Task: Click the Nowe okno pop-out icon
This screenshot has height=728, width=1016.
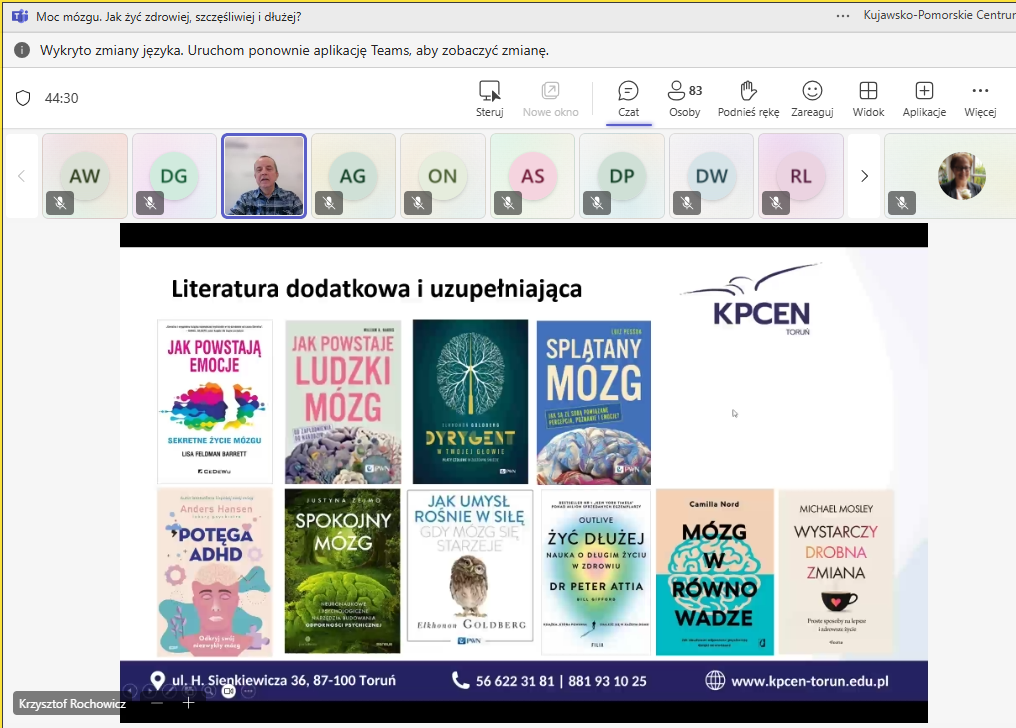Action: [550, 91]
